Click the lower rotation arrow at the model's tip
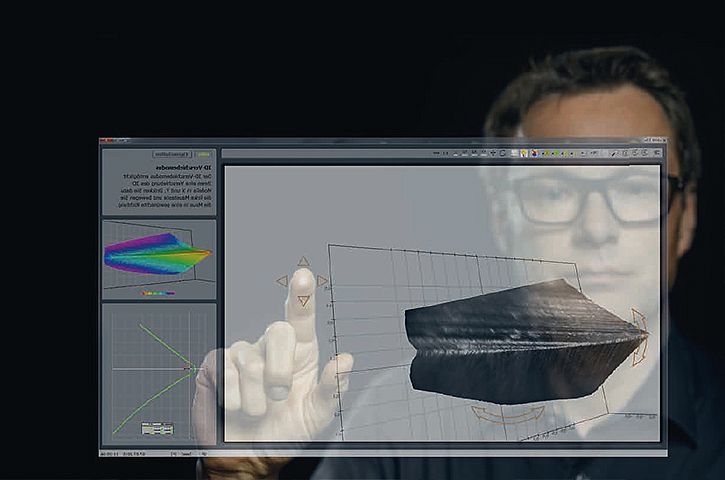The width and height of the screenshot is (725, 480). tap(640, 351)
